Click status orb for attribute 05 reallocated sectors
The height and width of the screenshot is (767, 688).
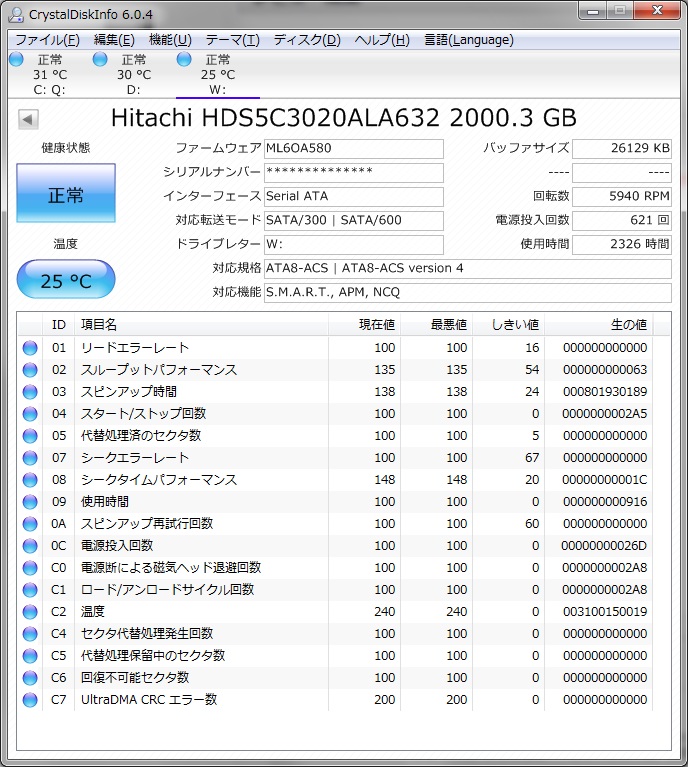[30, 436]
